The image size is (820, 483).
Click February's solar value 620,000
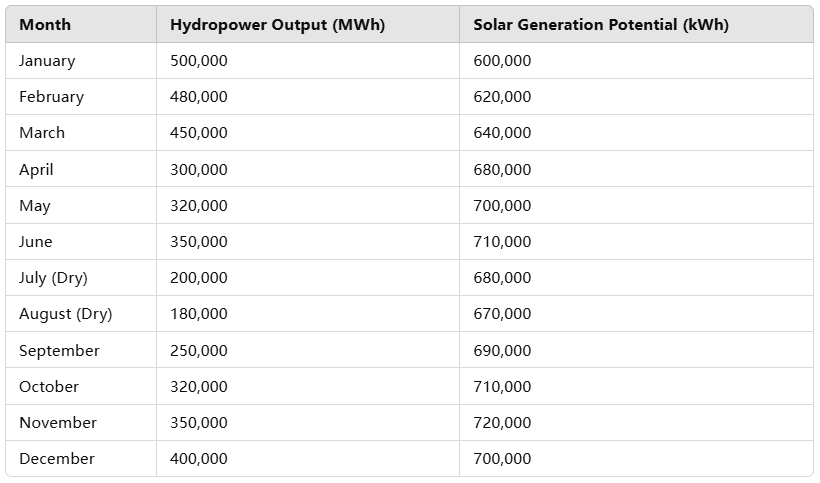coord(502,97)
